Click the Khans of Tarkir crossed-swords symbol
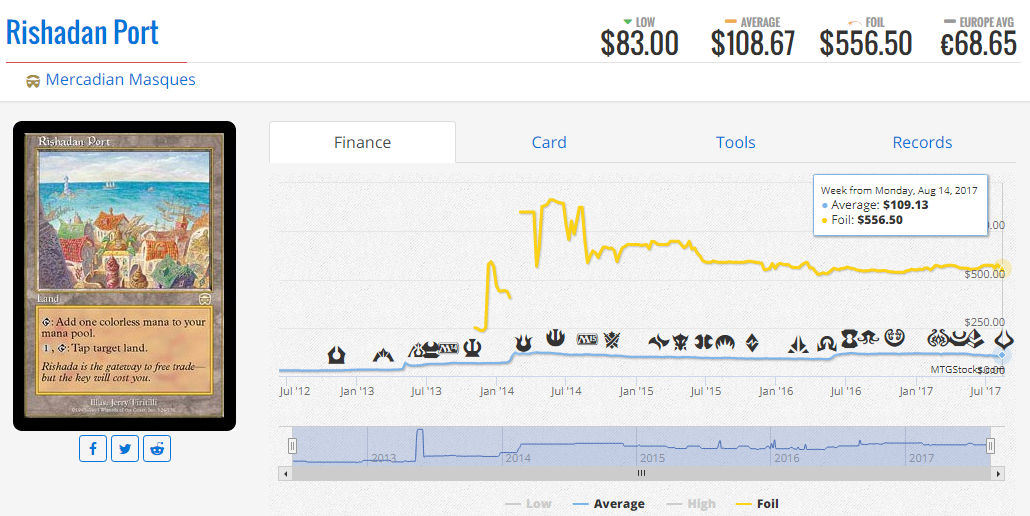 (612, 340)
